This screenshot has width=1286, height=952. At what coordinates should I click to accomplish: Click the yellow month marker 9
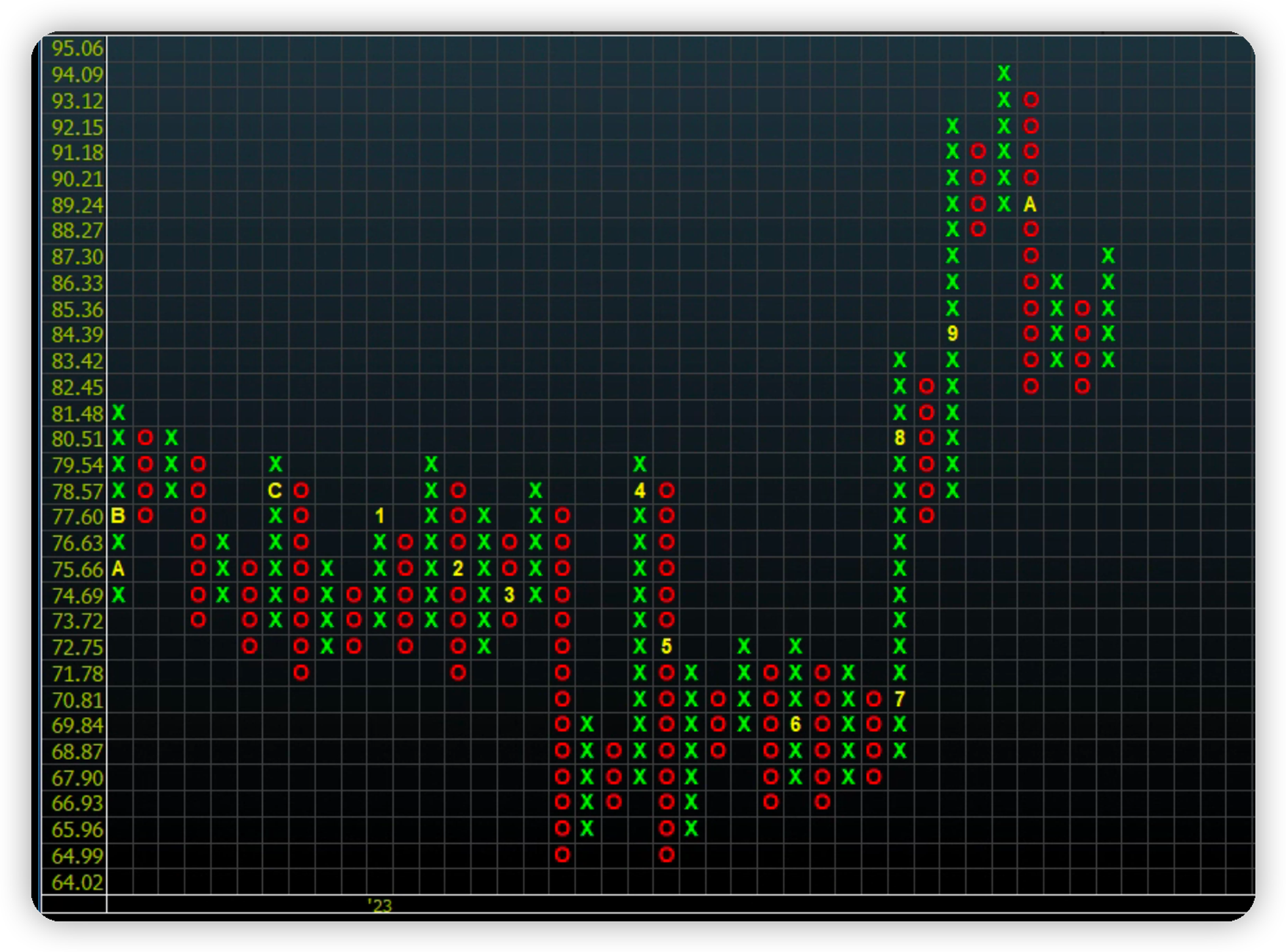952,334
